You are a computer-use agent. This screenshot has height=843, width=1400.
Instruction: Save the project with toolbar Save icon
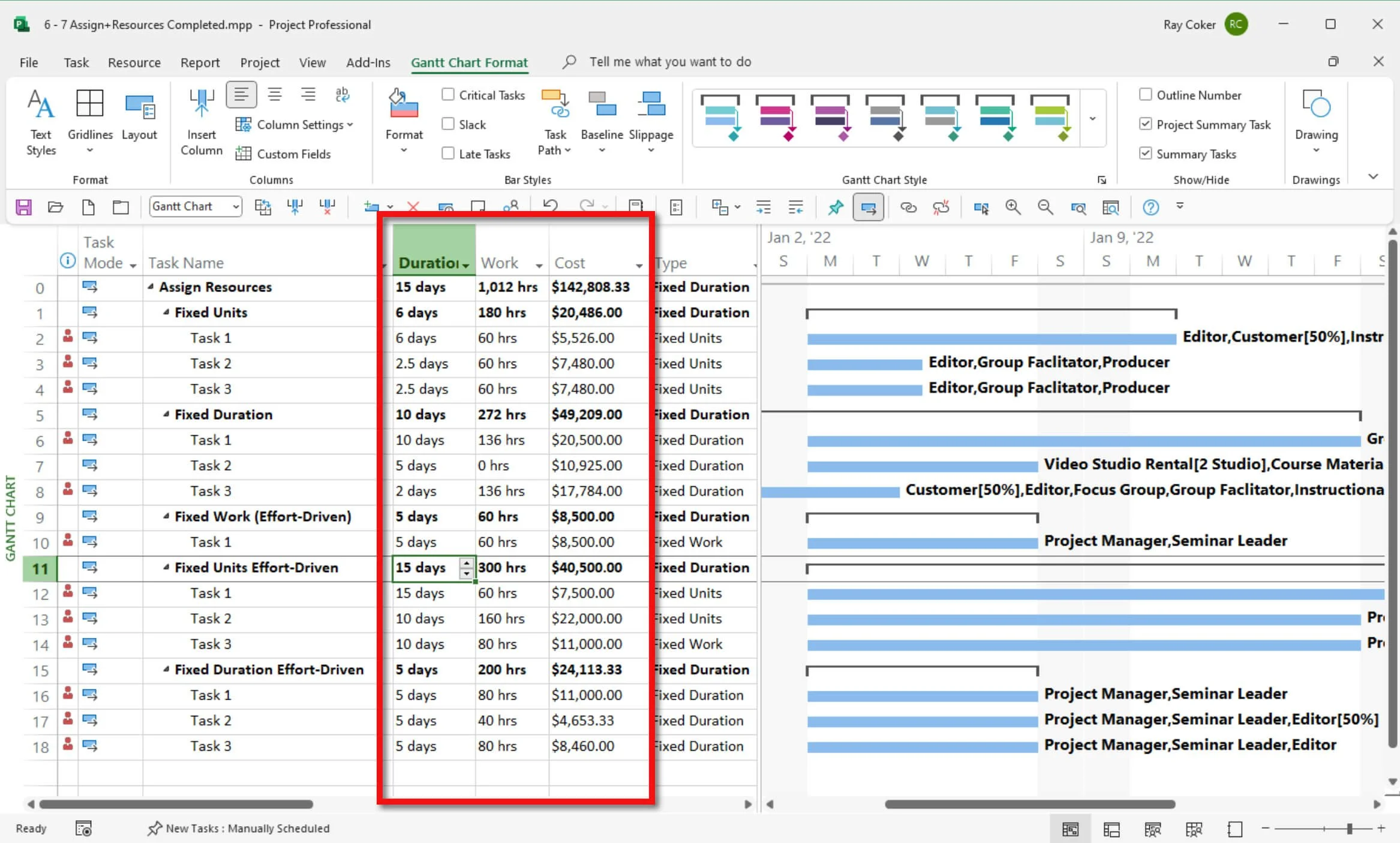click(23, 207)
